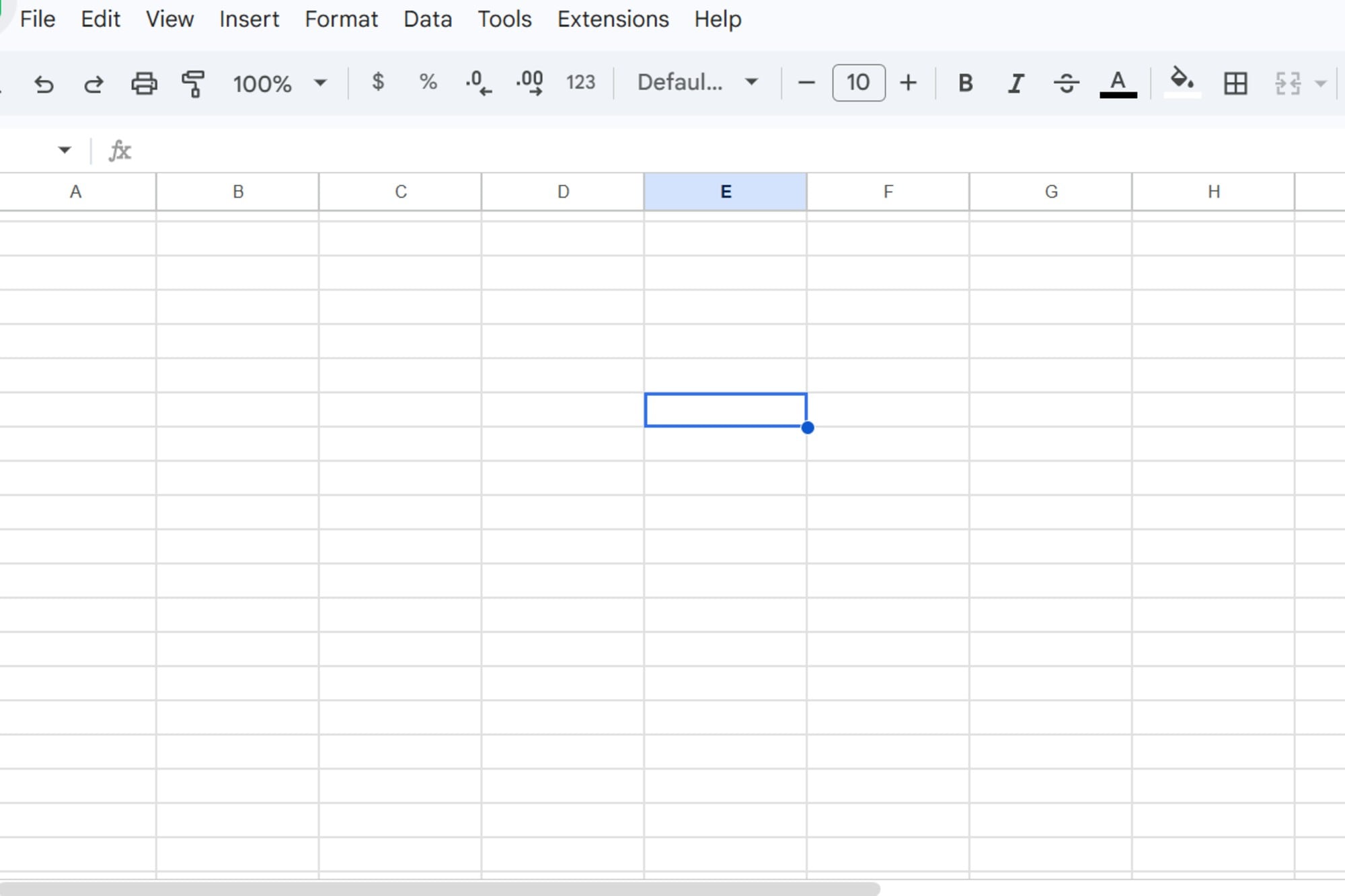Decrease decimal places icon

pyautogui.click(x=478, y=83)
